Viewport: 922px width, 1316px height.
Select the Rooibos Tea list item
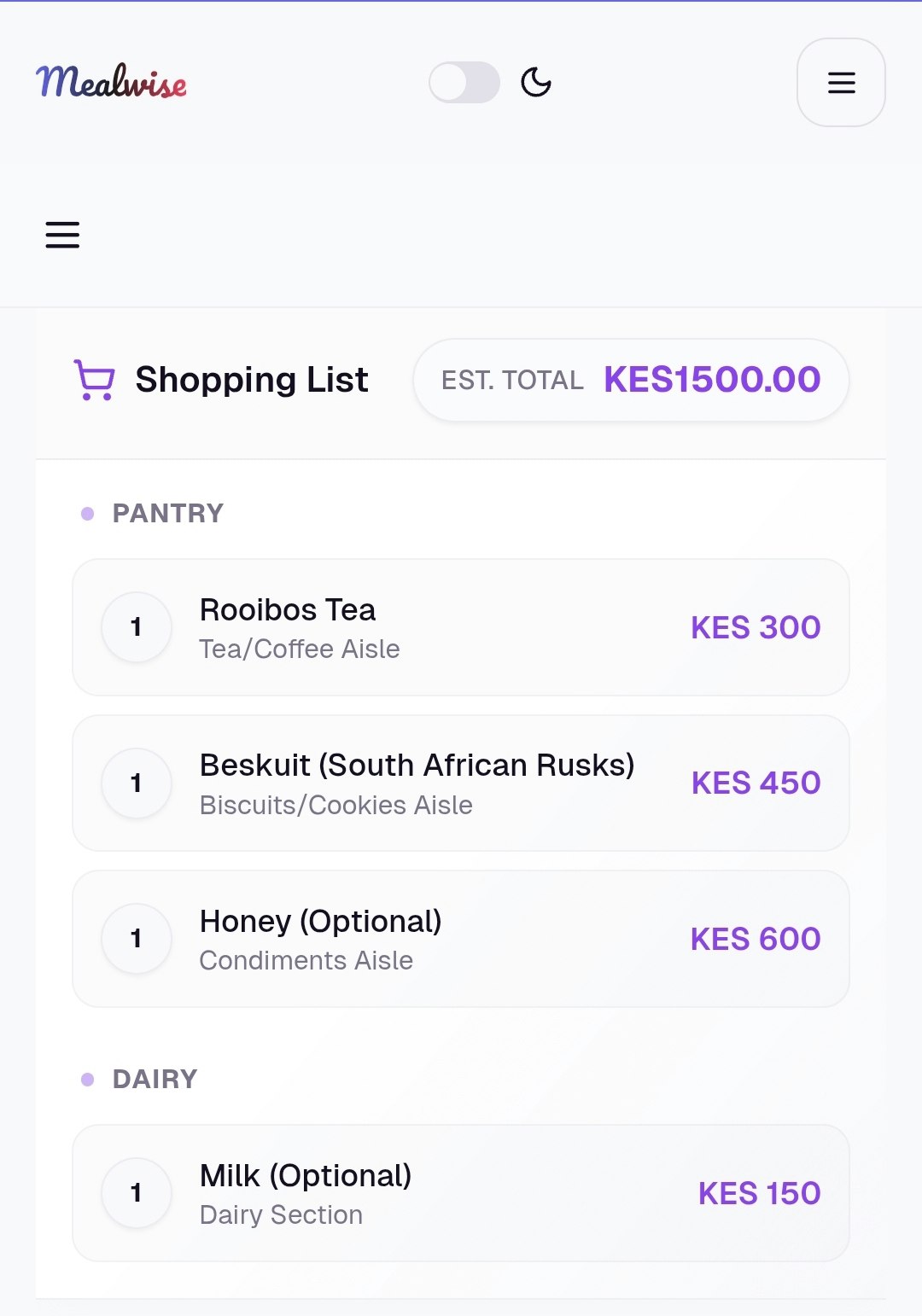pyautogui.click(x=461, y=626)
